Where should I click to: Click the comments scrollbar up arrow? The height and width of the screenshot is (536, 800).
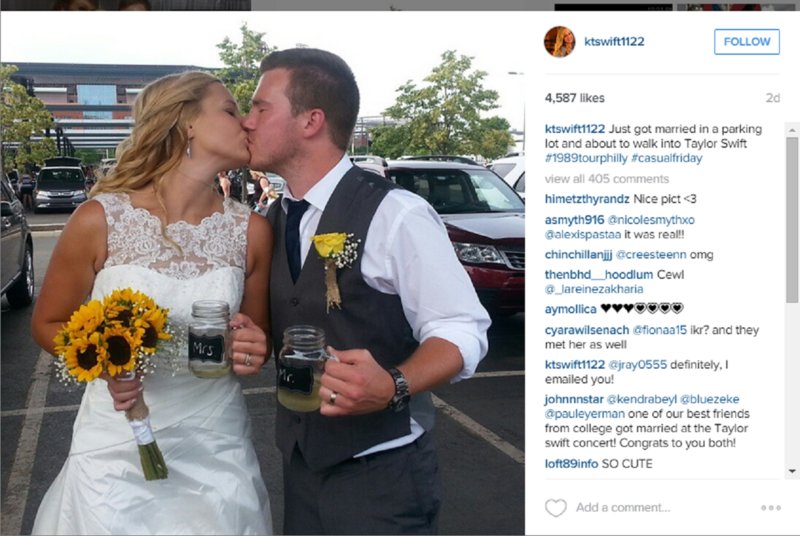[x=792, y=130]
